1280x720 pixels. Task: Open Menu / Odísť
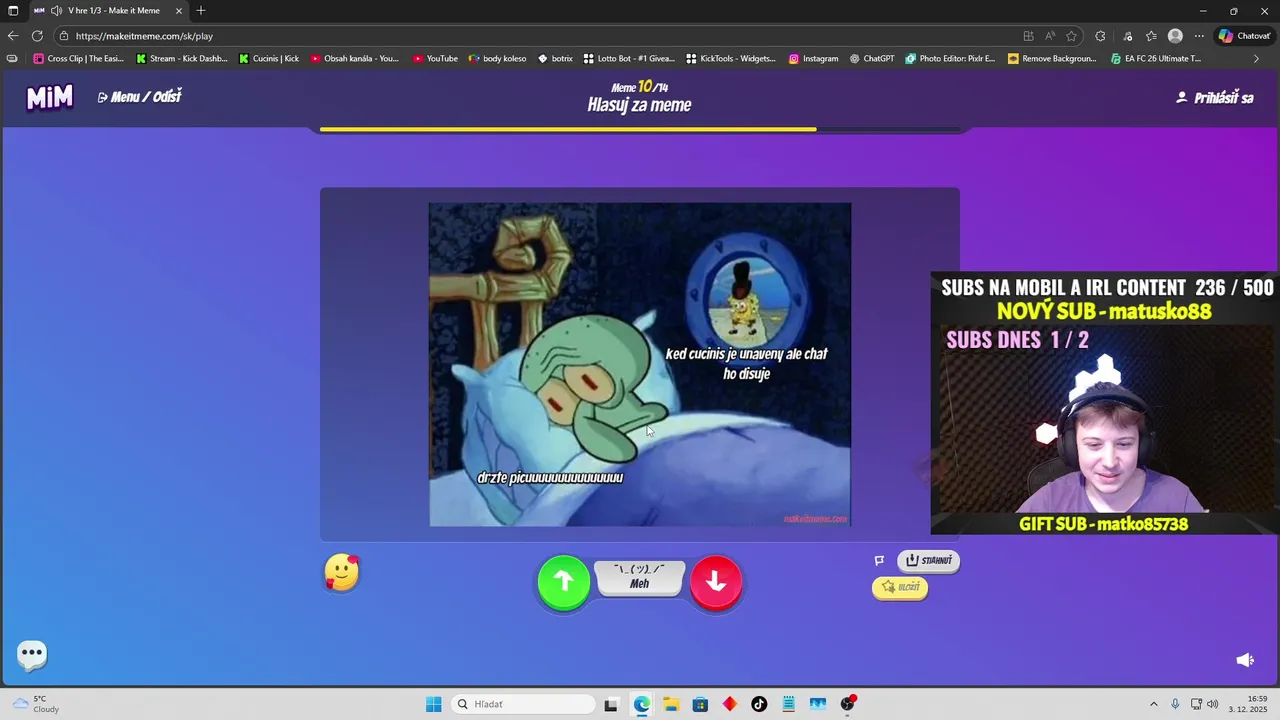click(139, 97)
